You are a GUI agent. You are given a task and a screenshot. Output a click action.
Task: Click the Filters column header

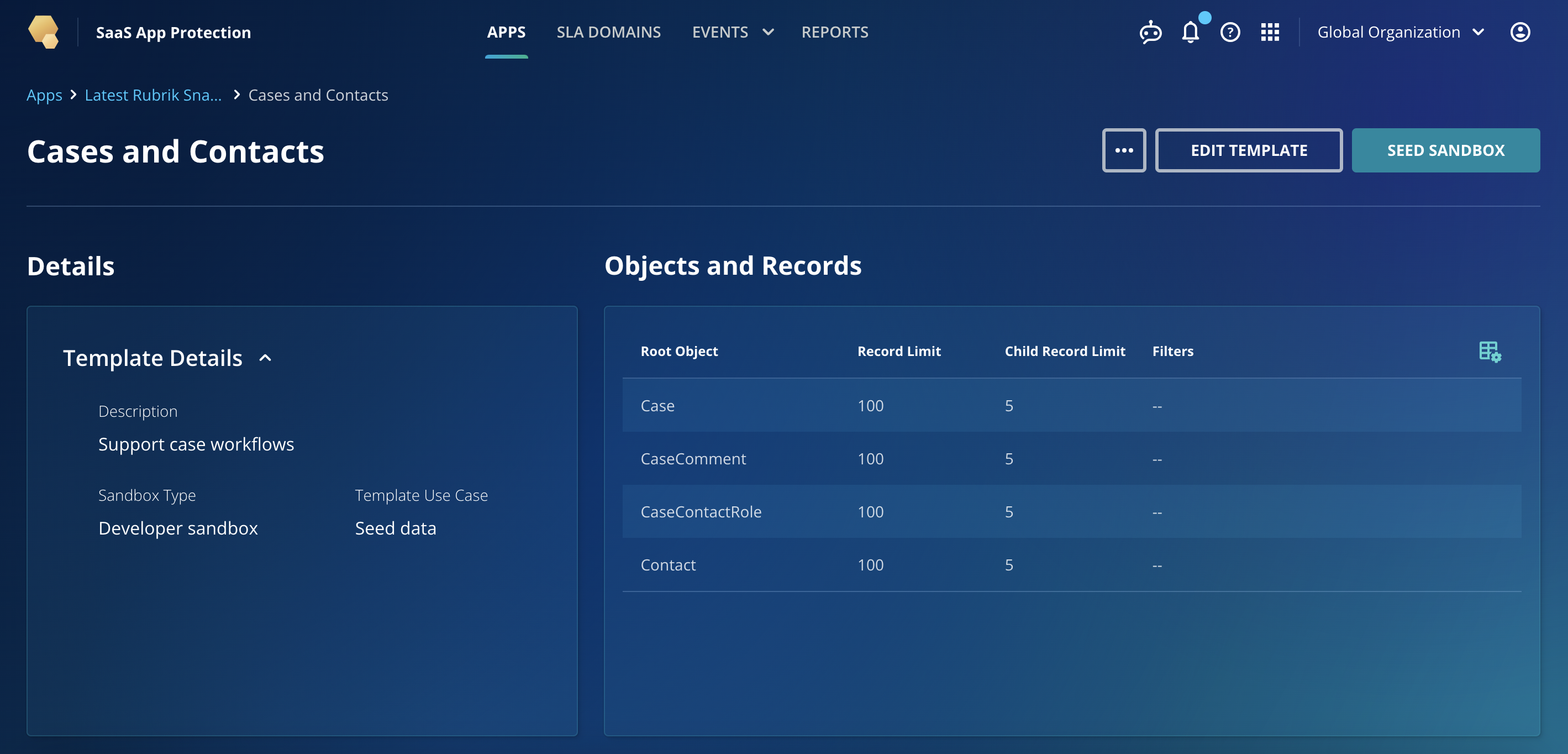pyautogui.click(x=1172, y=352)
